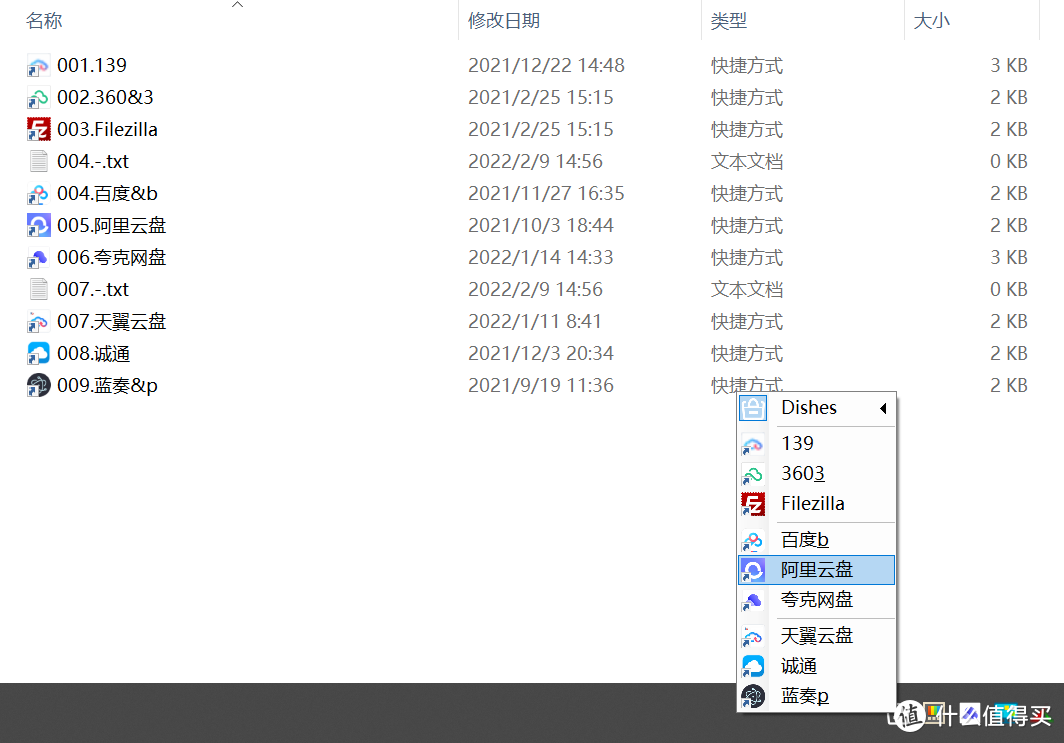Click the 阿里云盘 icon in popup menu
This screenshot has height=743, width=1064.
point(753,570)
